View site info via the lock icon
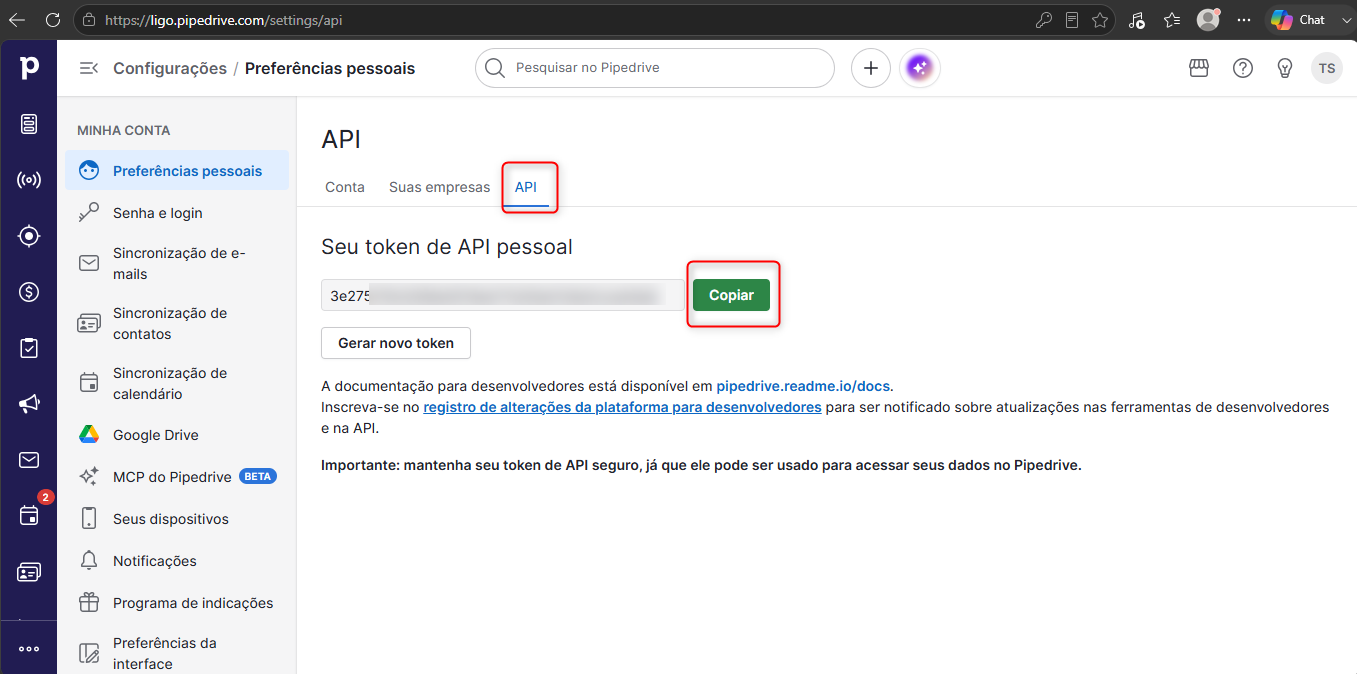1357x674 pixels. click(90, 20)
